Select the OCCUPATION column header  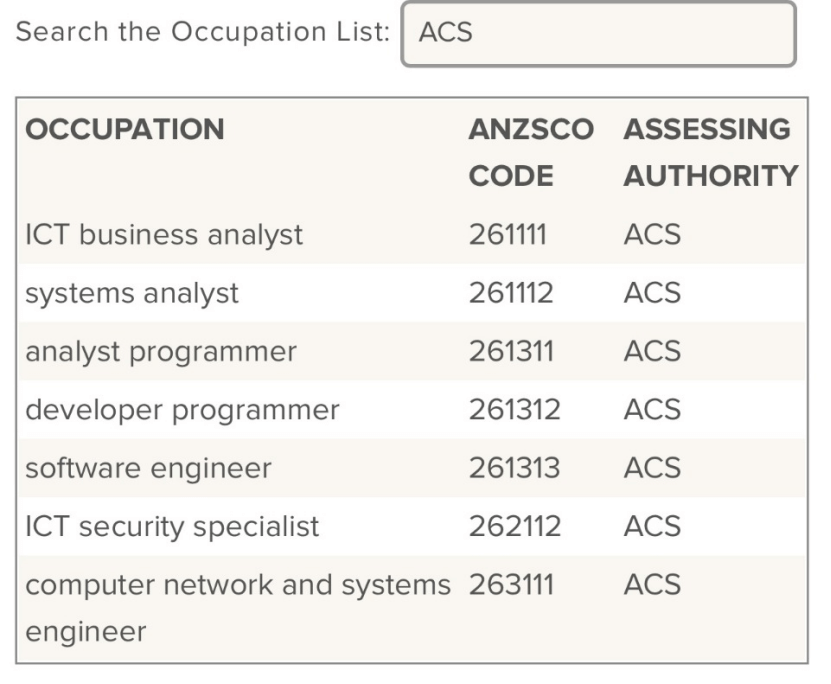pyautogui.click(x=125, y=129)
